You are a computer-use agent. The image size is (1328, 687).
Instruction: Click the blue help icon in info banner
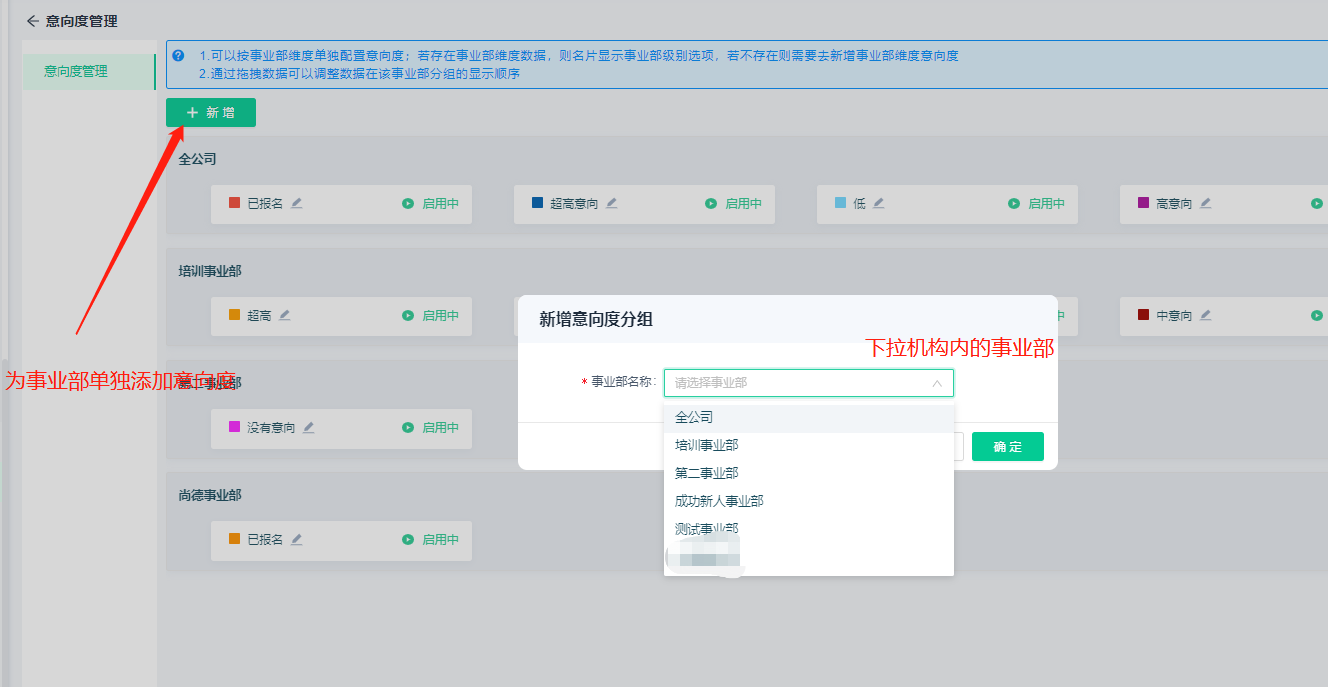point(178,56)
